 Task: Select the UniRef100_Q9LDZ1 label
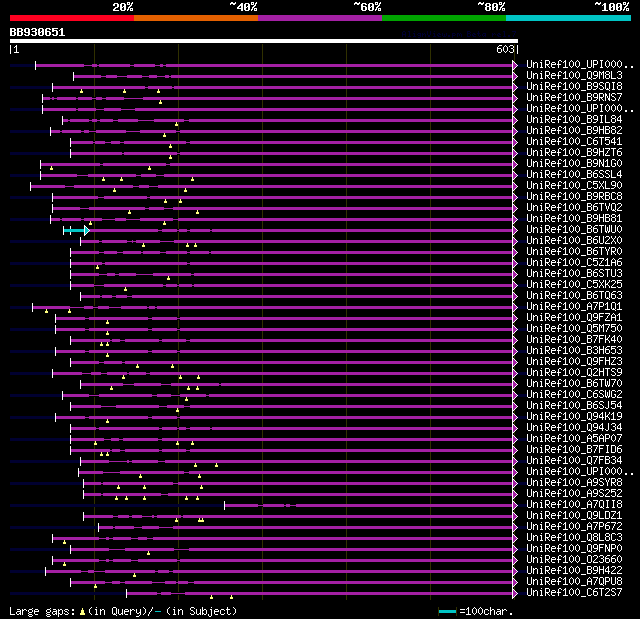574,516
